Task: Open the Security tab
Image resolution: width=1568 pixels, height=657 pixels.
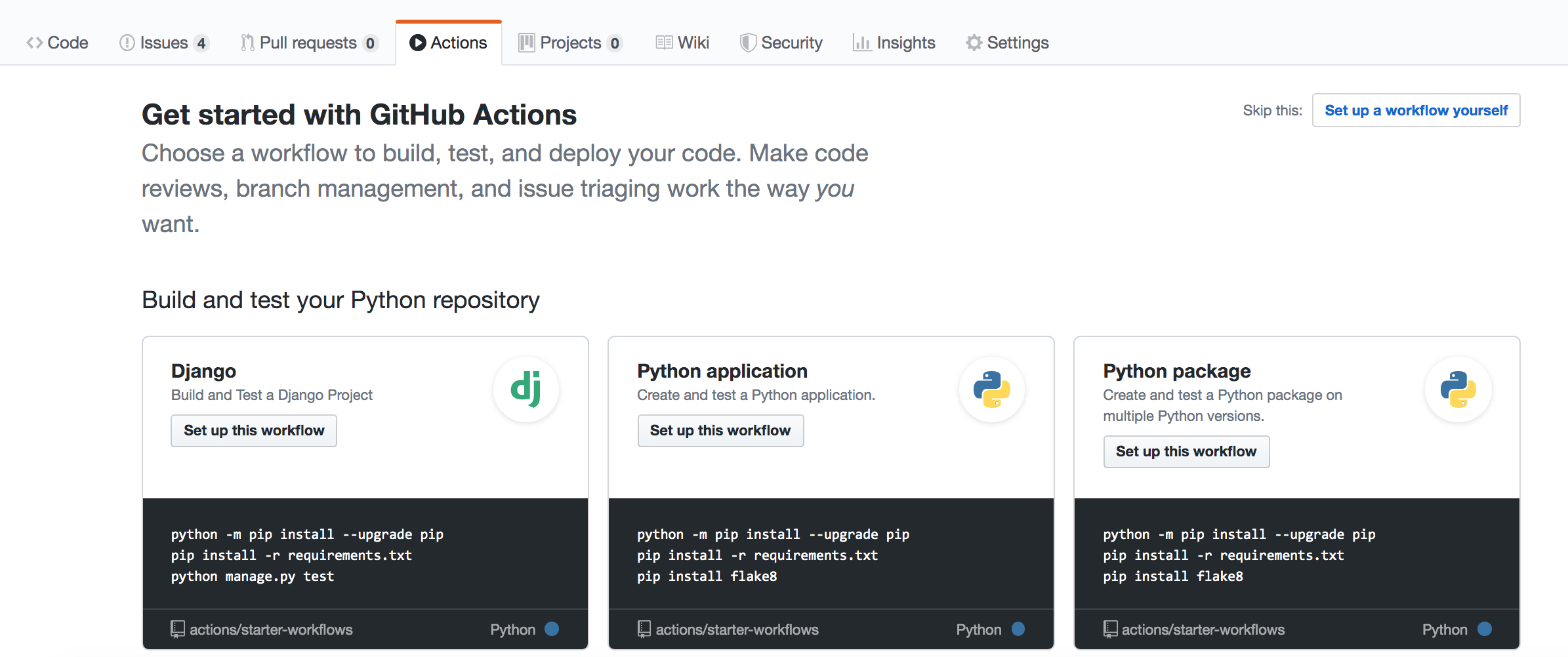Action: click(x=781, y=43)
